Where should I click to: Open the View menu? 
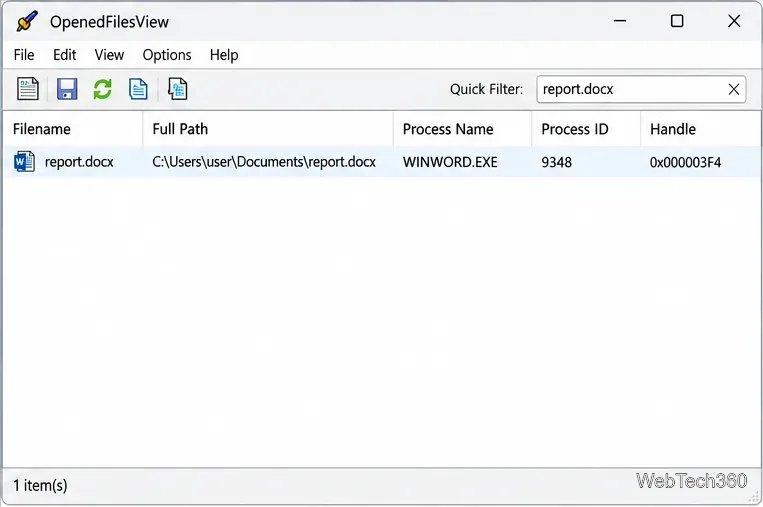[109, 55]
